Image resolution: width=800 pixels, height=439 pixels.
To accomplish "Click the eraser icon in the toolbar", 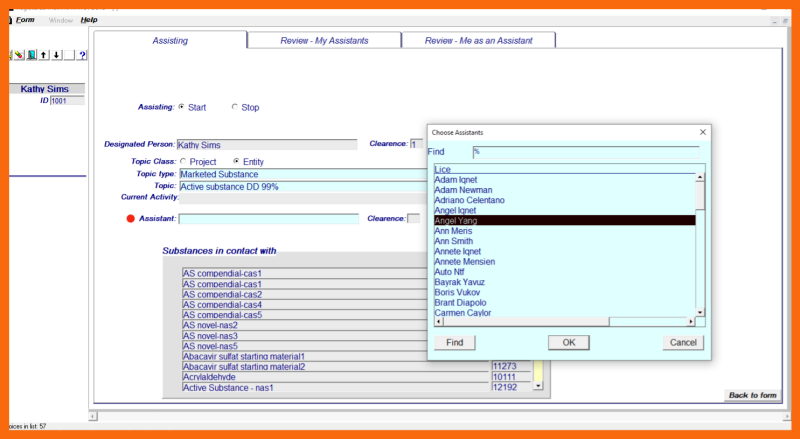I will pos(19,55).
